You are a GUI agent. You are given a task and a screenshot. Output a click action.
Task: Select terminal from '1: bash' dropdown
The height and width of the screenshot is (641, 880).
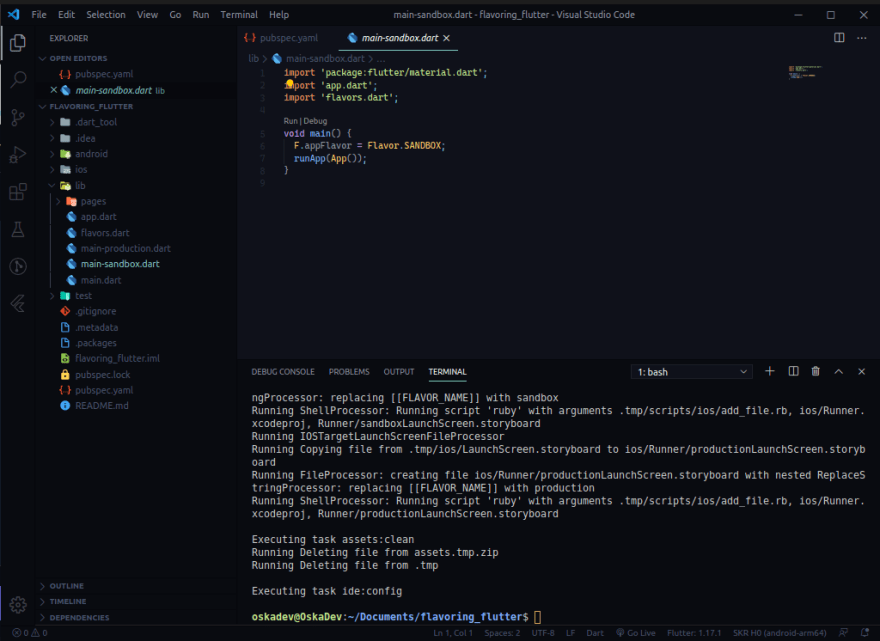click(x=691, y=372)
